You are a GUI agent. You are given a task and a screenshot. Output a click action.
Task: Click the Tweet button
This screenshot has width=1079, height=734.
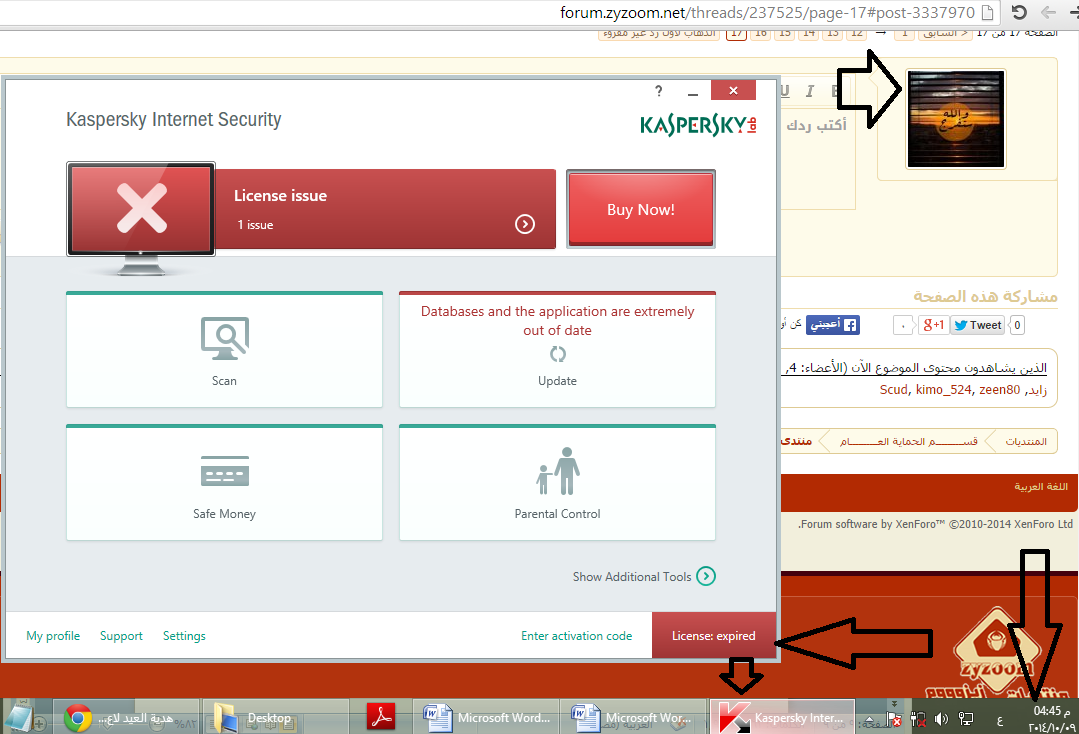click(977, 325)
